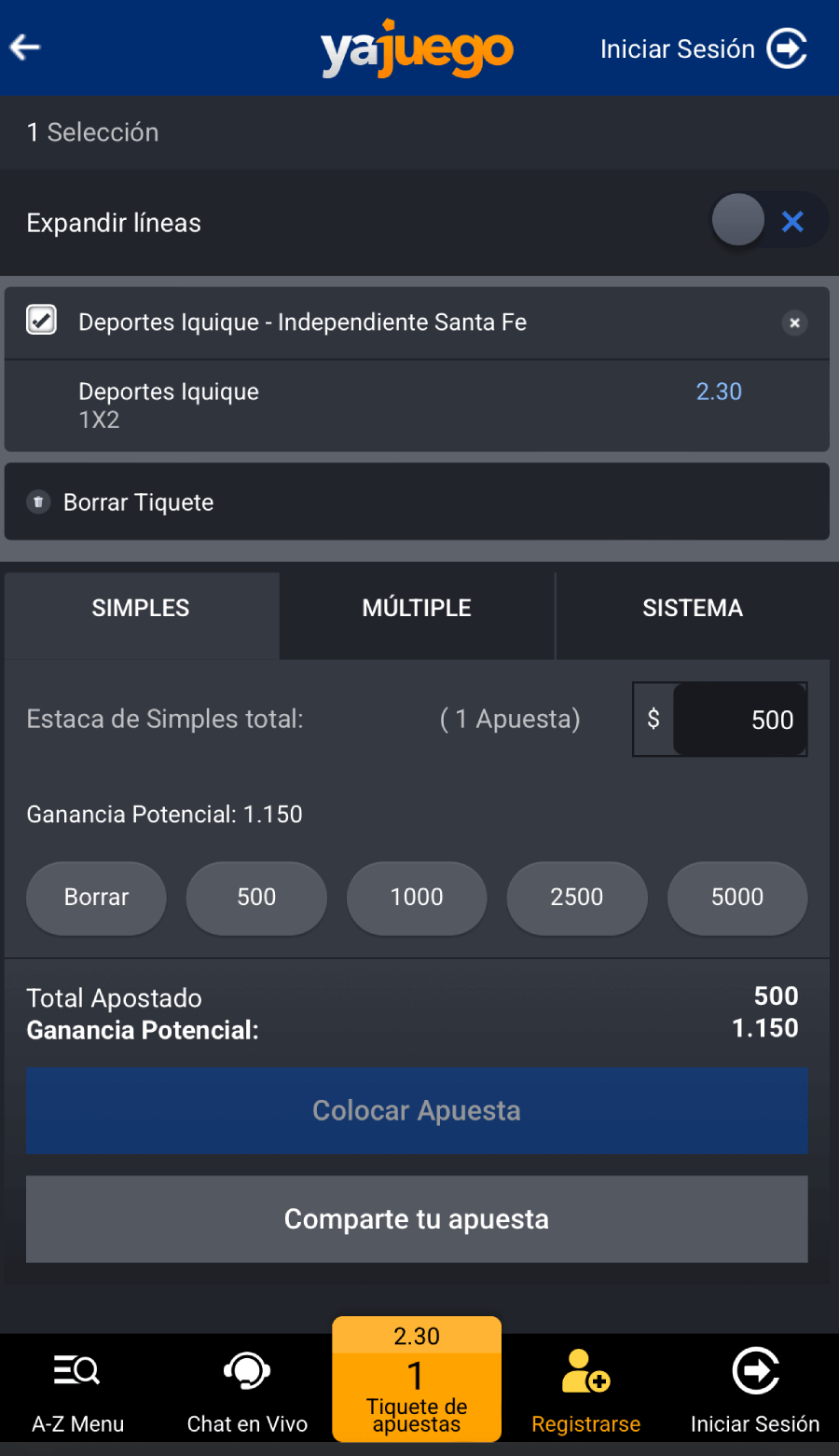
Task: Tap the back arrow icon
Action: pyautogui.click(x=25, y=47)
